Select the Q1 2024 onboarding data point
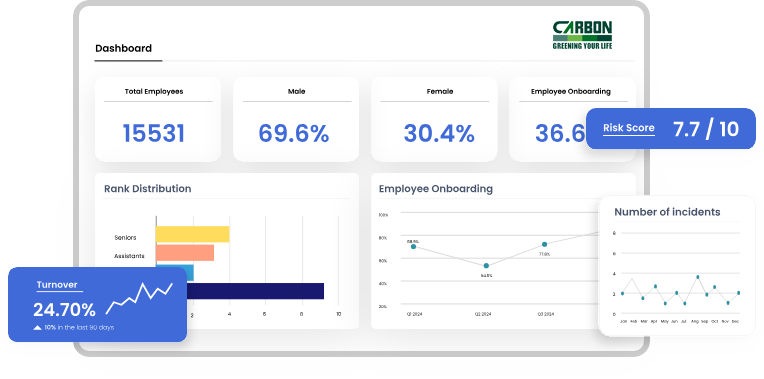Viewport: 764px width, 379px height. (x=413, y=246)
